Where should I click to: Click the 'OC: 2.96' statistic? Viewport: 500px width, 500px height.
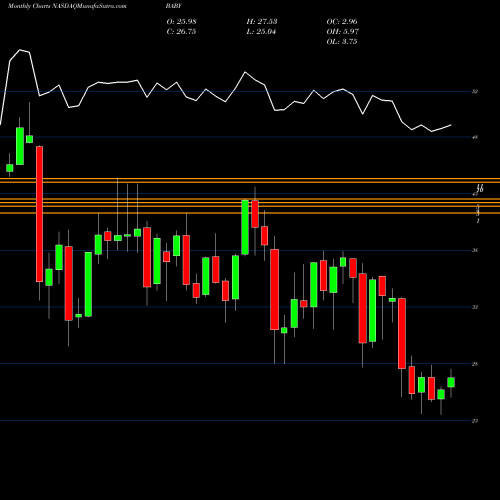click(342, 22)
